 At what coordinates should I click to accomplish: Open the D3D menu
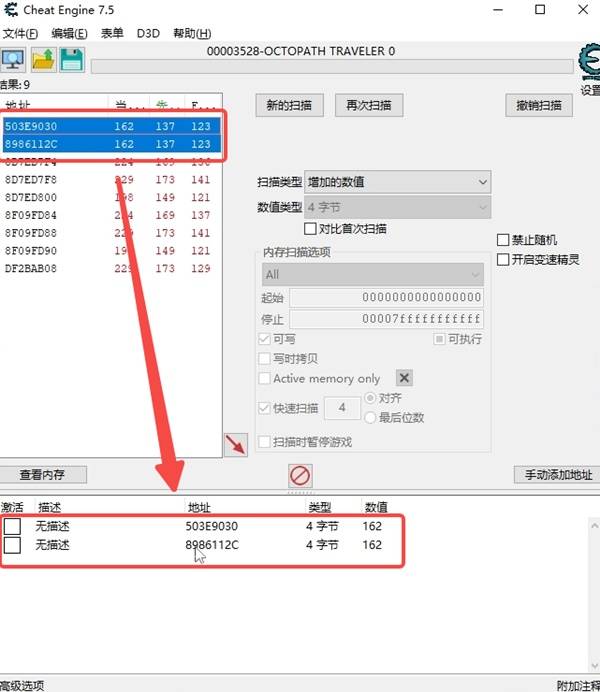point(147,33)
